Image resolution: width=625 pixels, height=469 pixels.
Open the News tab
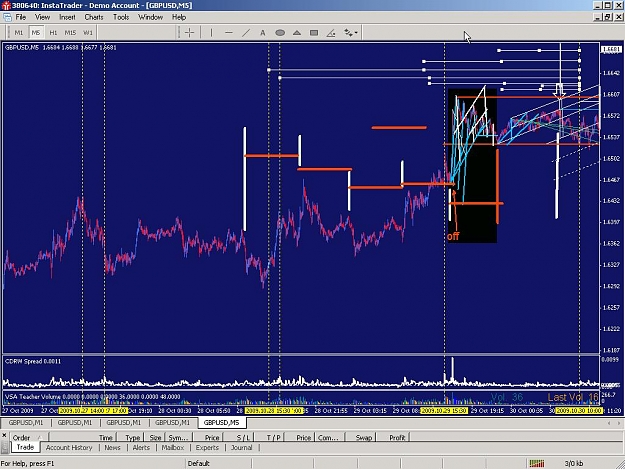point(112,447)
